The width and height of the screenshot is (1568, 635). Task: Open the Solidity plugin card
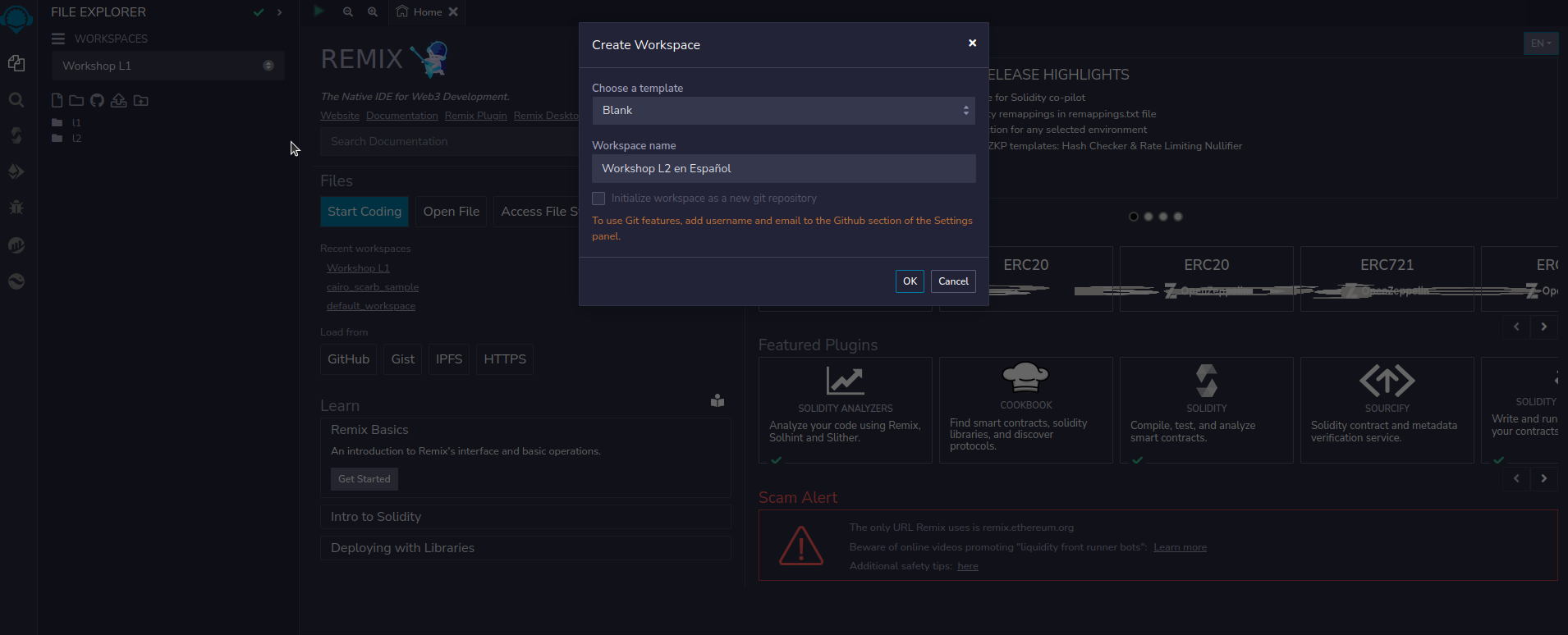point(1207,410)
